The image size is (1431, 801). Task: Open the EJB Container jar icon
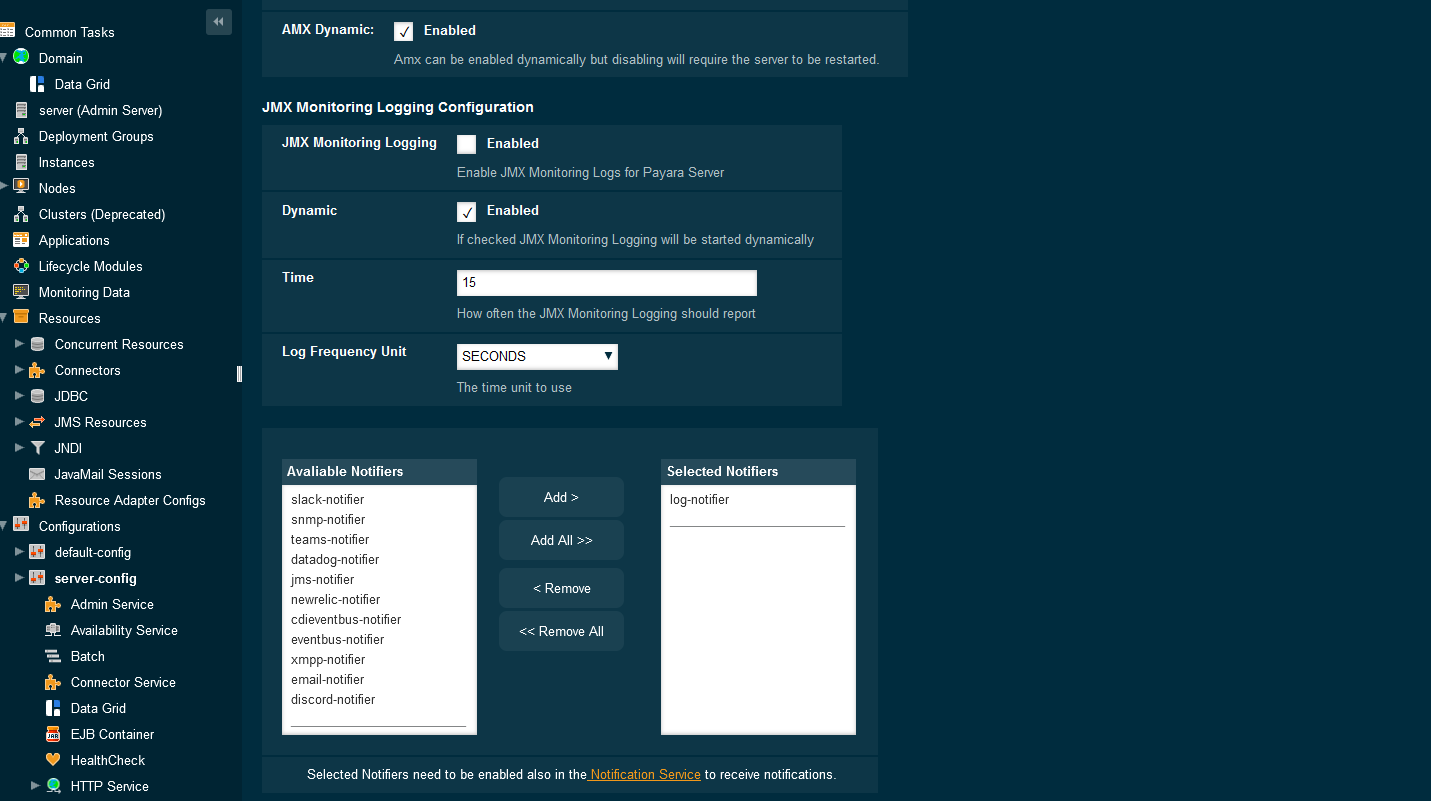click(54, 734)
